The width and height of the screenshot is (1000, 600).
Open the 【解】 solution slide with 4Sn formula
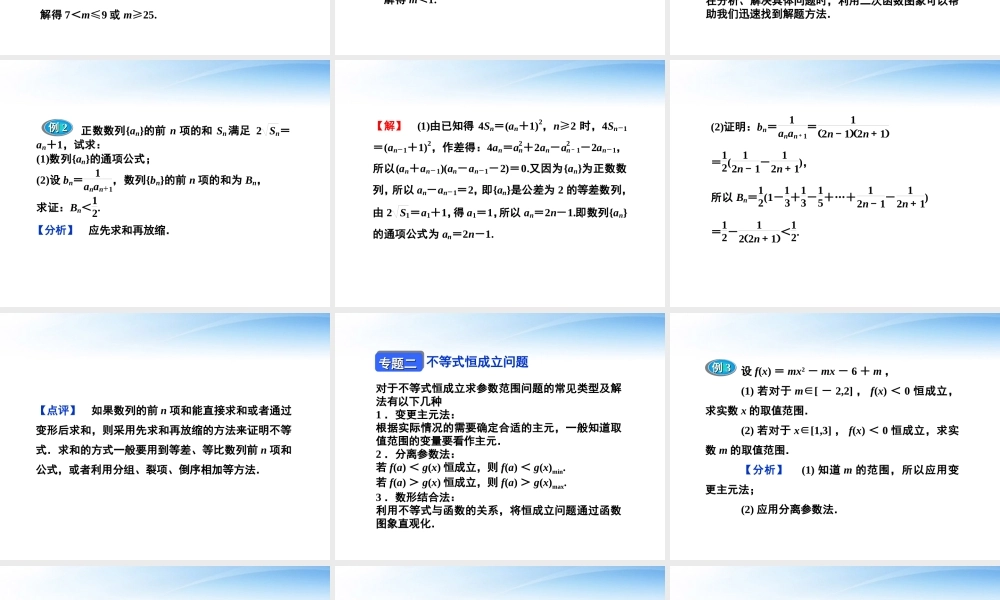click(500, 184)
